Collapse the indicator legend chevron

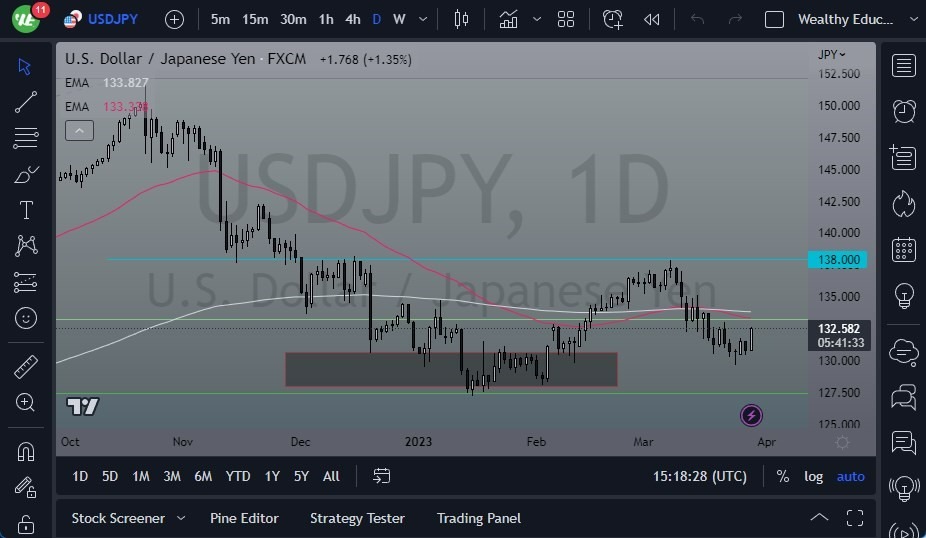[x=79, y=131]
